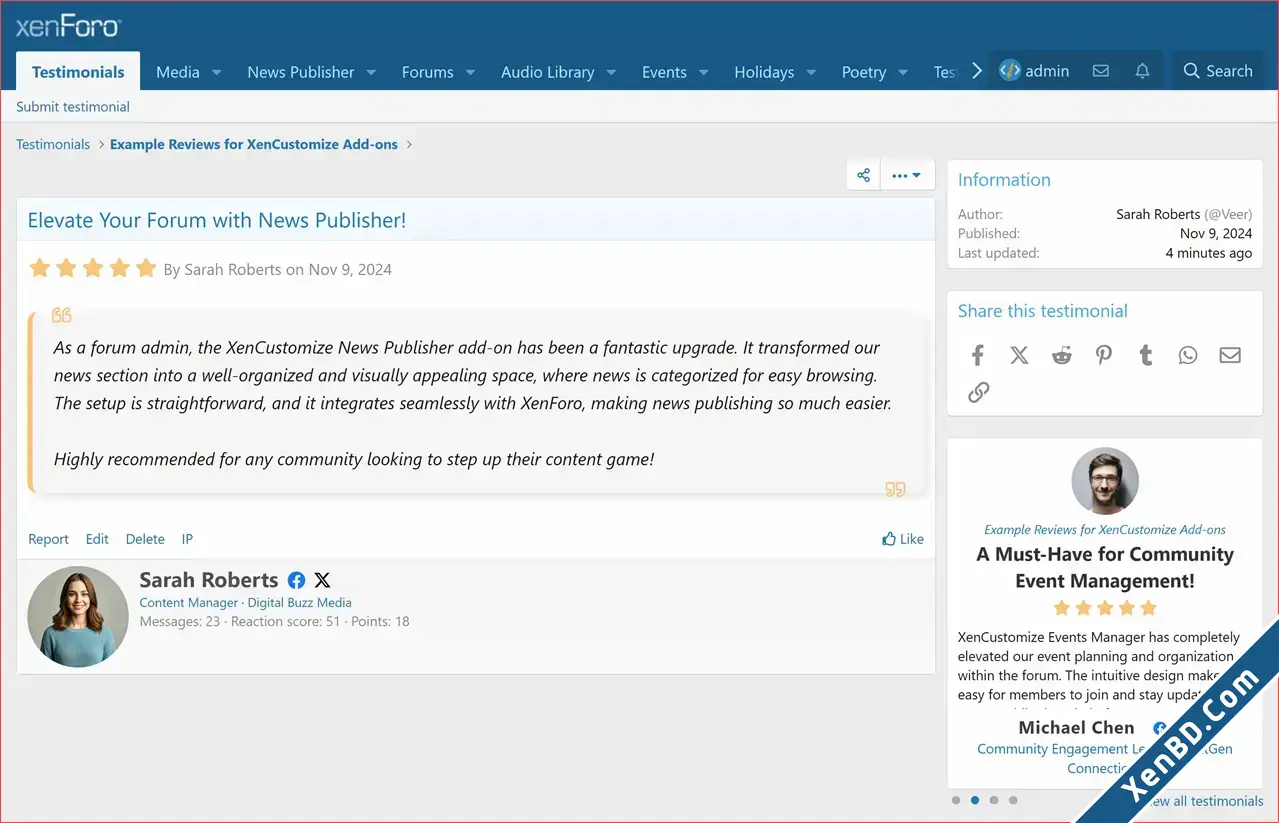This screenshot has height=823, width=1279.
Task: Open the News Publisher tab
Action: pyautogui.click(x=301, y=72)
